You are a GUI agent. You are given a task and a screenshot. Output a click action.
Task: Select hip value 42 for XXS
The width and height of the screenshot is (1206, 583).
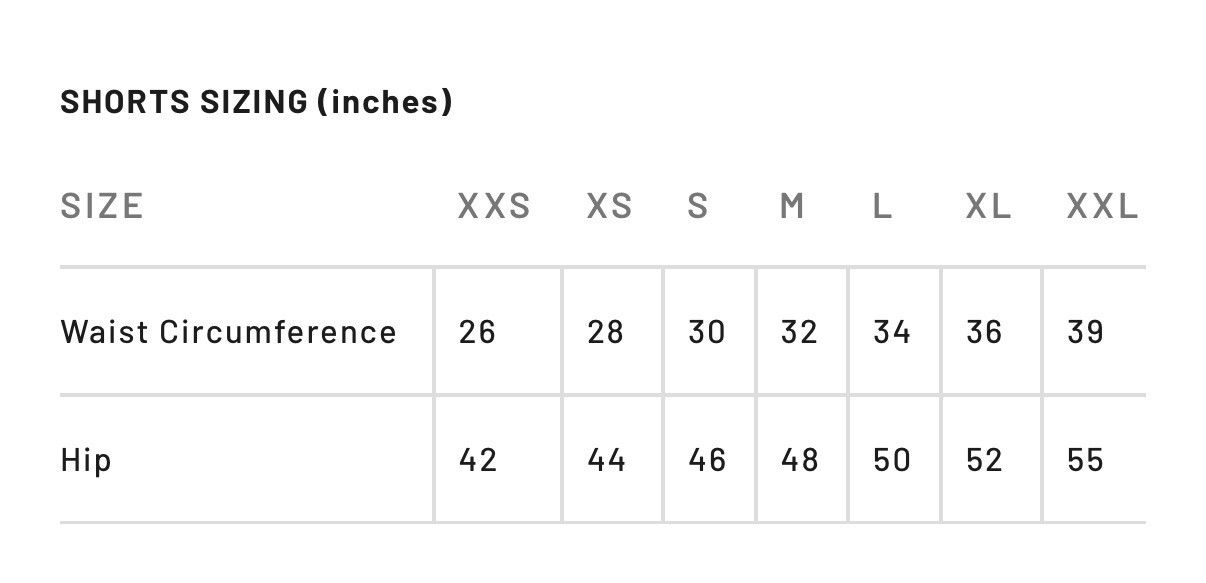[477, 460]
